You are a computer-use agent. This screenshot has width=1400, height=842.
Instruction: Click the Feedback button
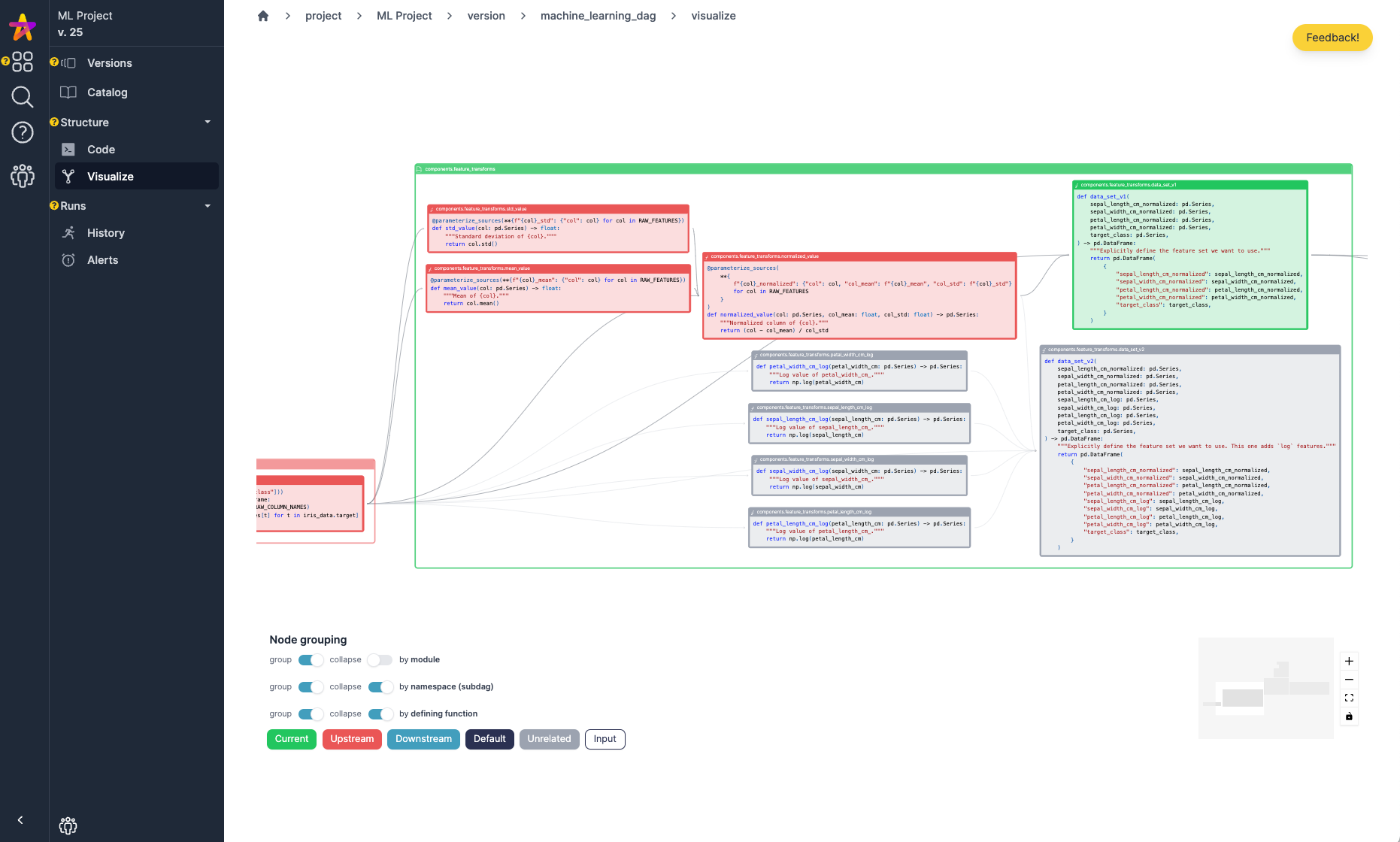(x=1332, y=37)
